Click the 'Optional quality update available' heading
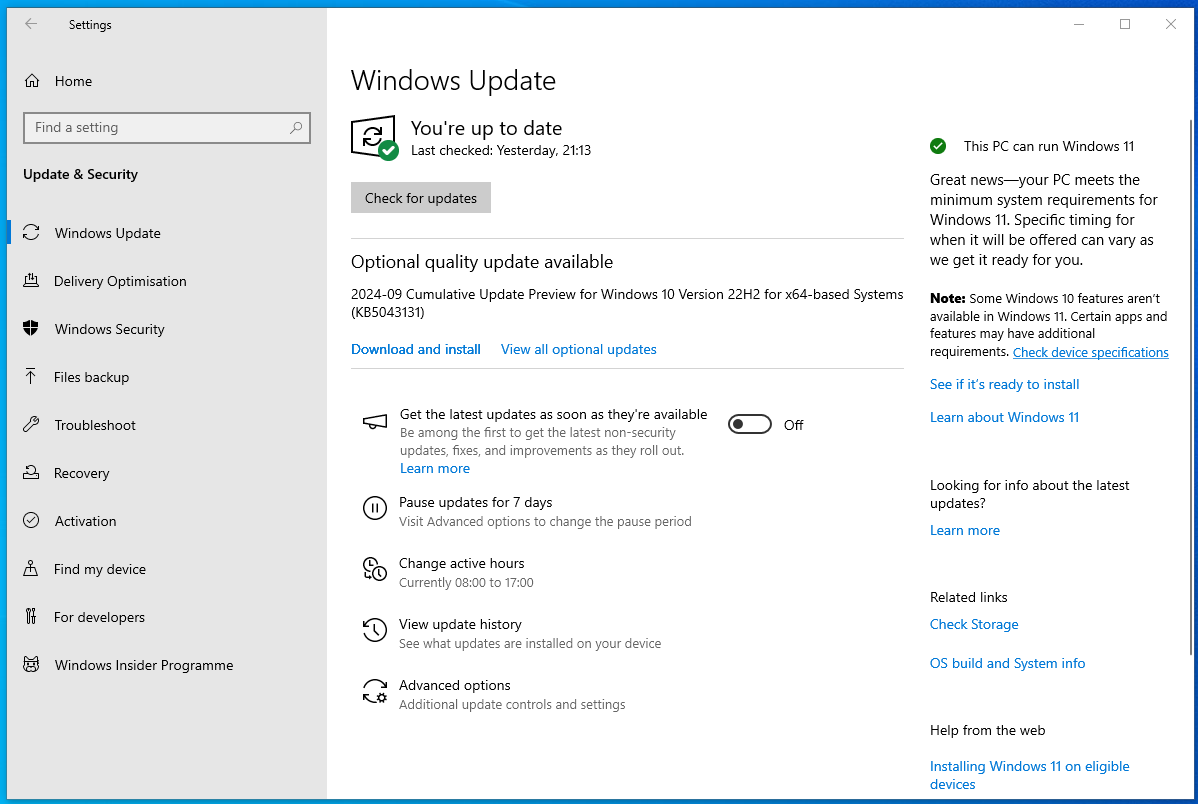 (x=481, y=262)
